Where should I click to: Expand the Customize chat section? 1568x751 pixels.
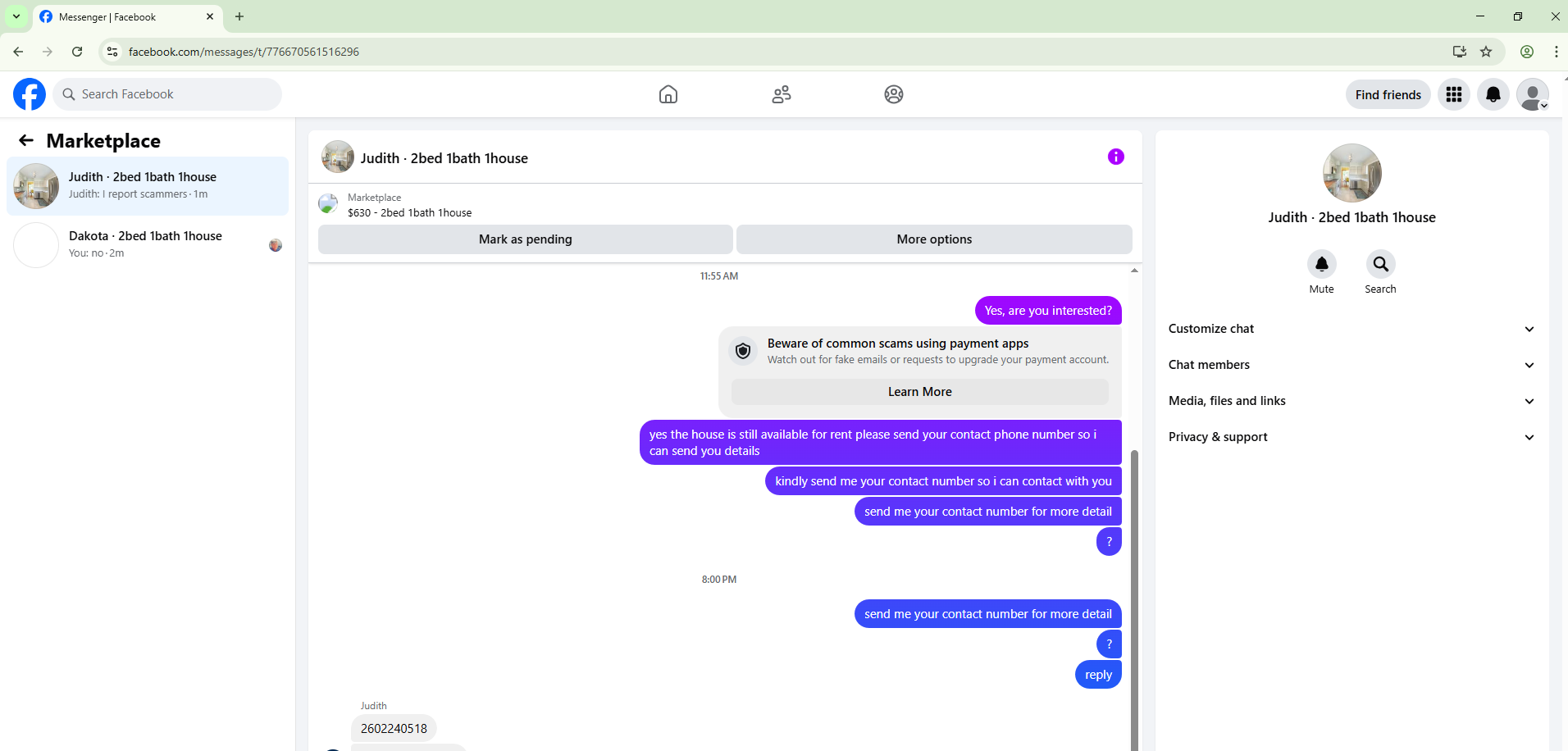pyautogui.click(x=1351, y=329)
